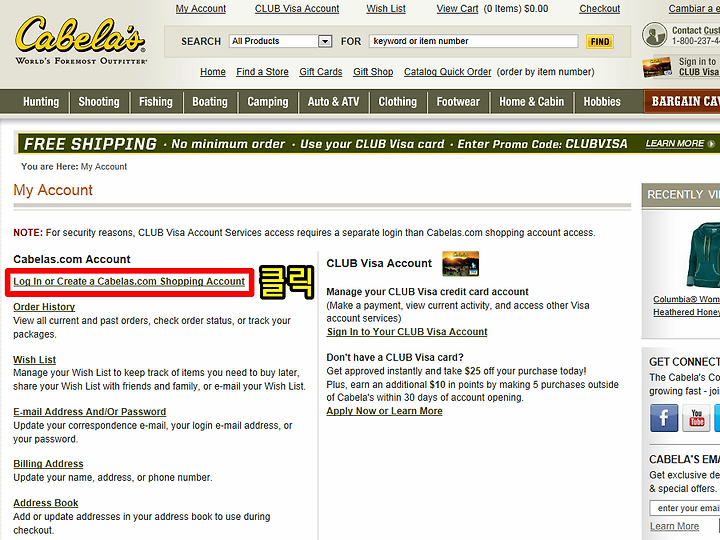Open the Bargain Cave tab
720x540 pixels.
(x=682, y=101)
